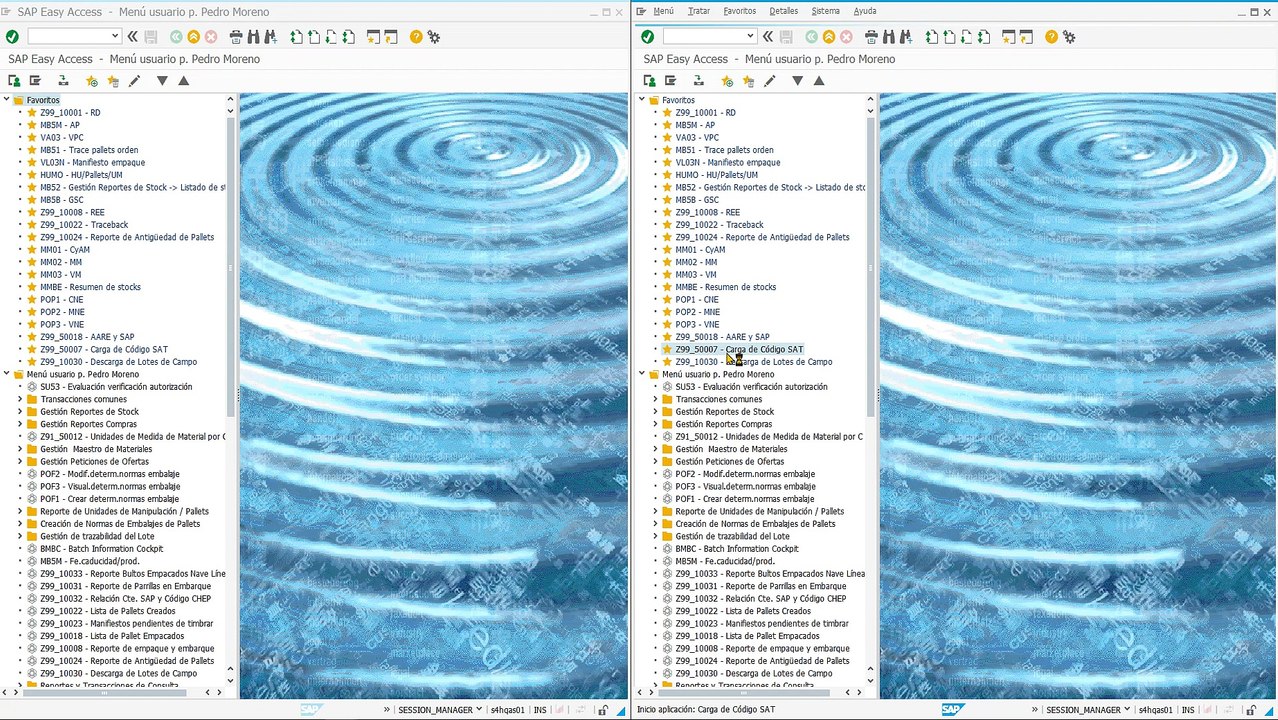Click yellow Exit icon in left window

click(x=193, y=37)
